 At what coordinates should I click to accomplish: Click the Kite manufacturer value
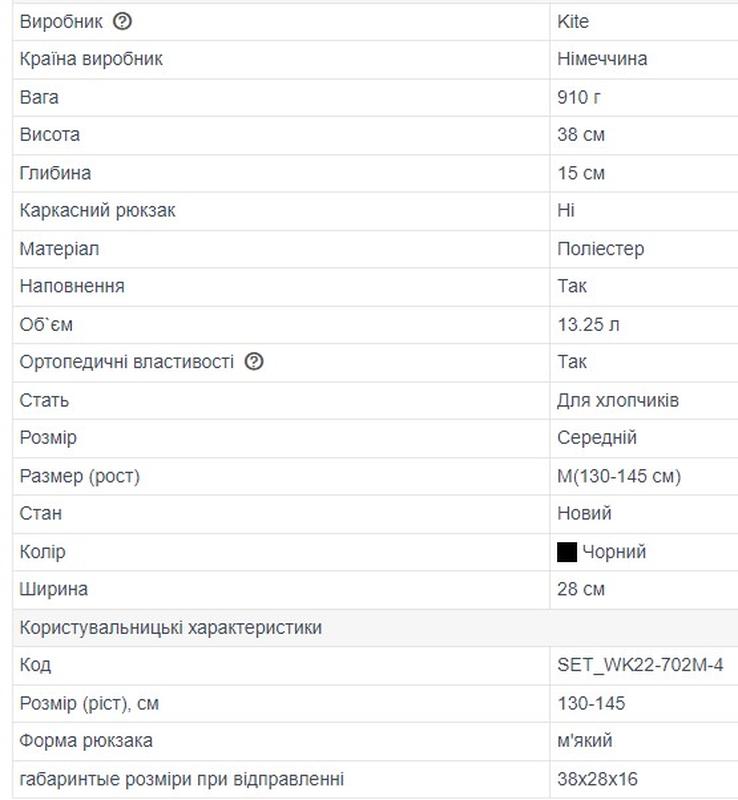[573, 21]
